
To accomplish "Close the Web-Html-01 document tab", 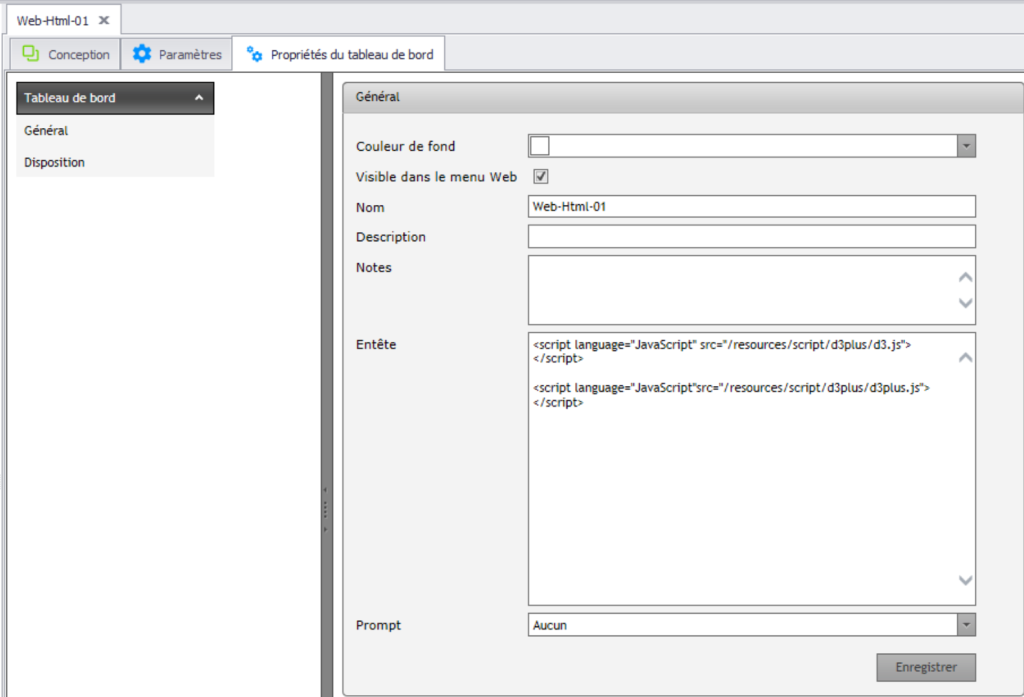I will (x=104, y=20).
